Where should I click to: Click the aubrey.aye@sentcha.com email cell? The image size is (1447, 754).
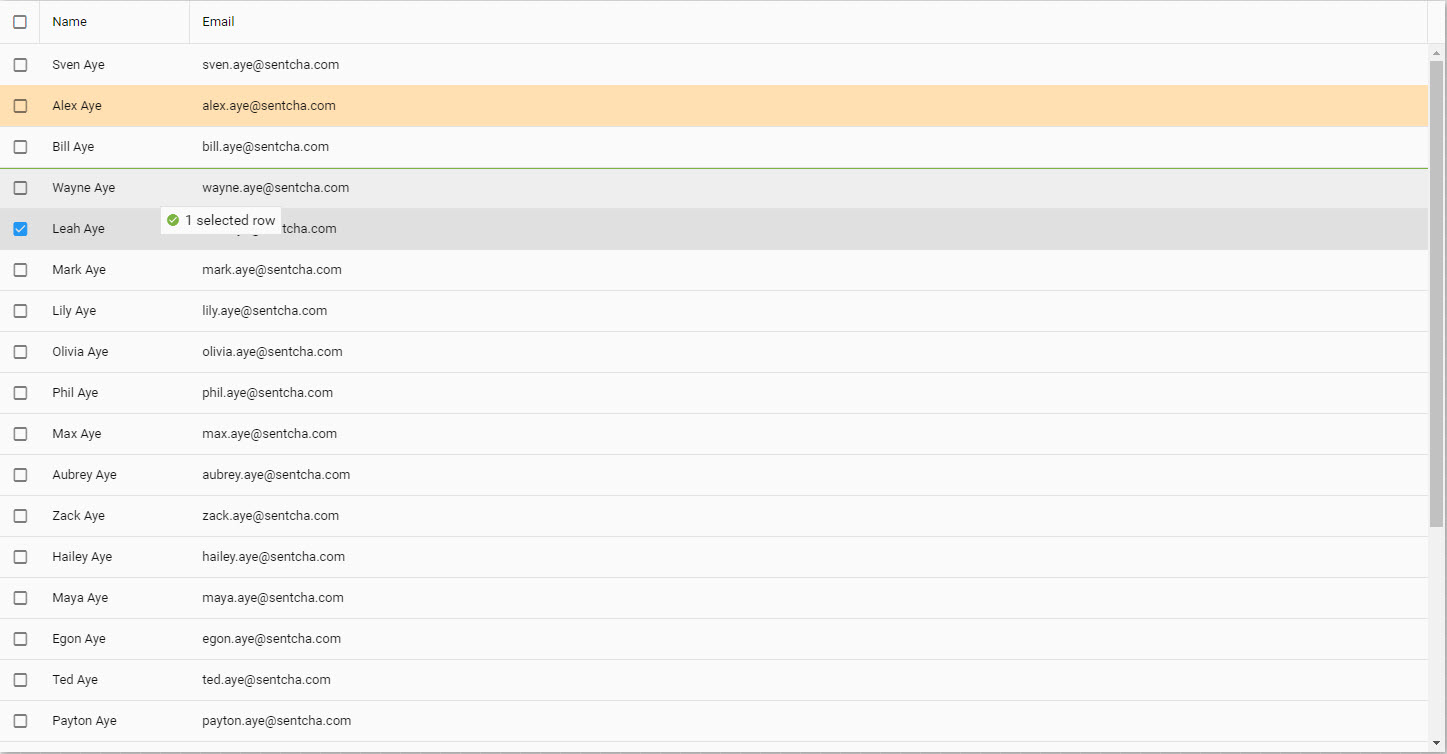click(276, 475)
